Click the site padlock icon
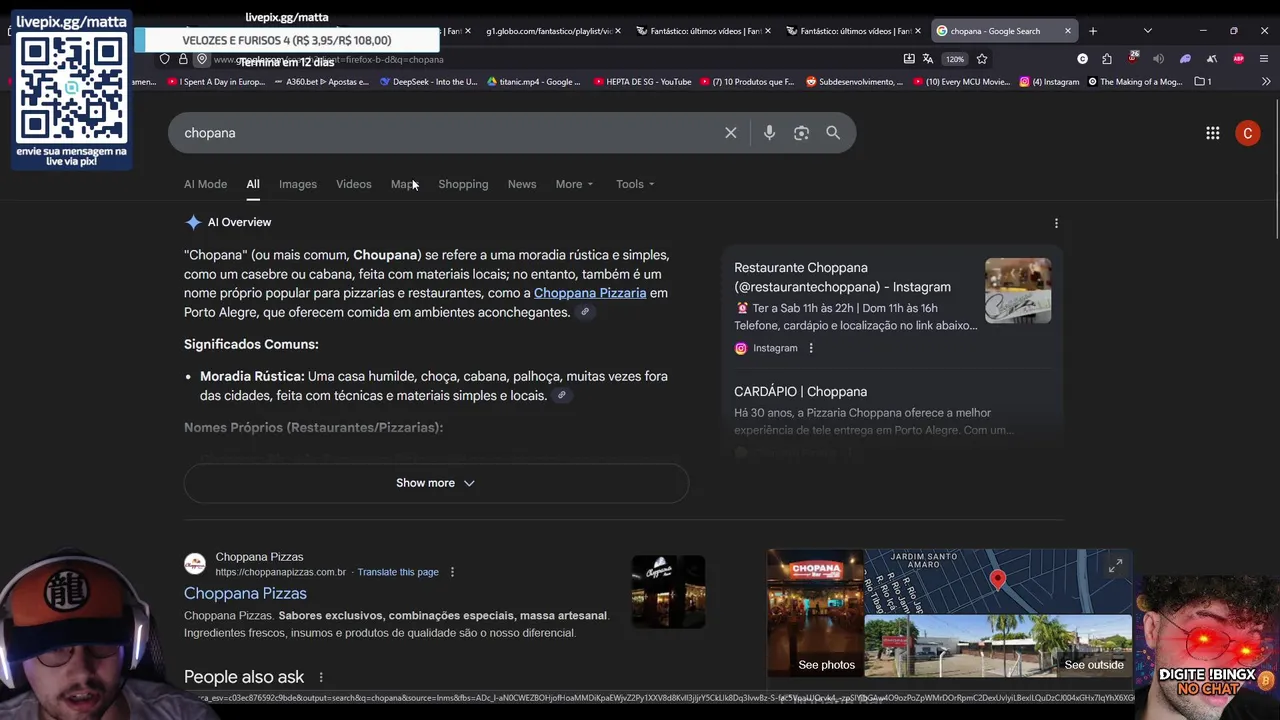Viewport: 1280px width, 720px height. pos(183,59)
